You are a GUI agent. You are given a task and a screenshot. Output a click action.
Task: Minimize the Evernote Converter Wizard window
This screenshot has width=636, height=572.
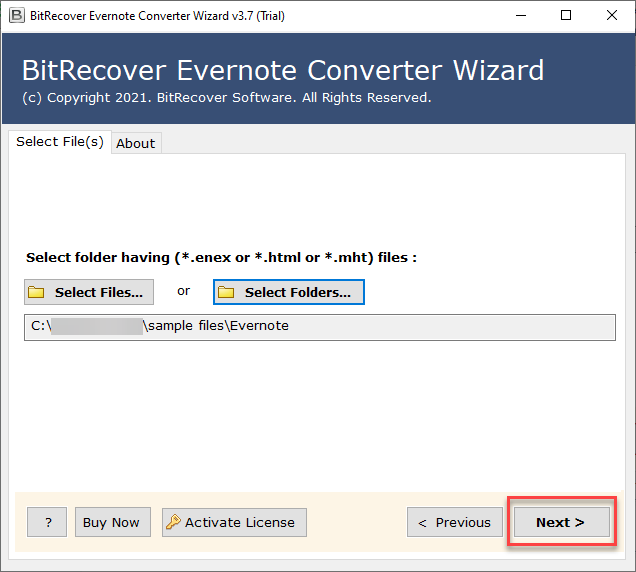(x=521, y=15)
